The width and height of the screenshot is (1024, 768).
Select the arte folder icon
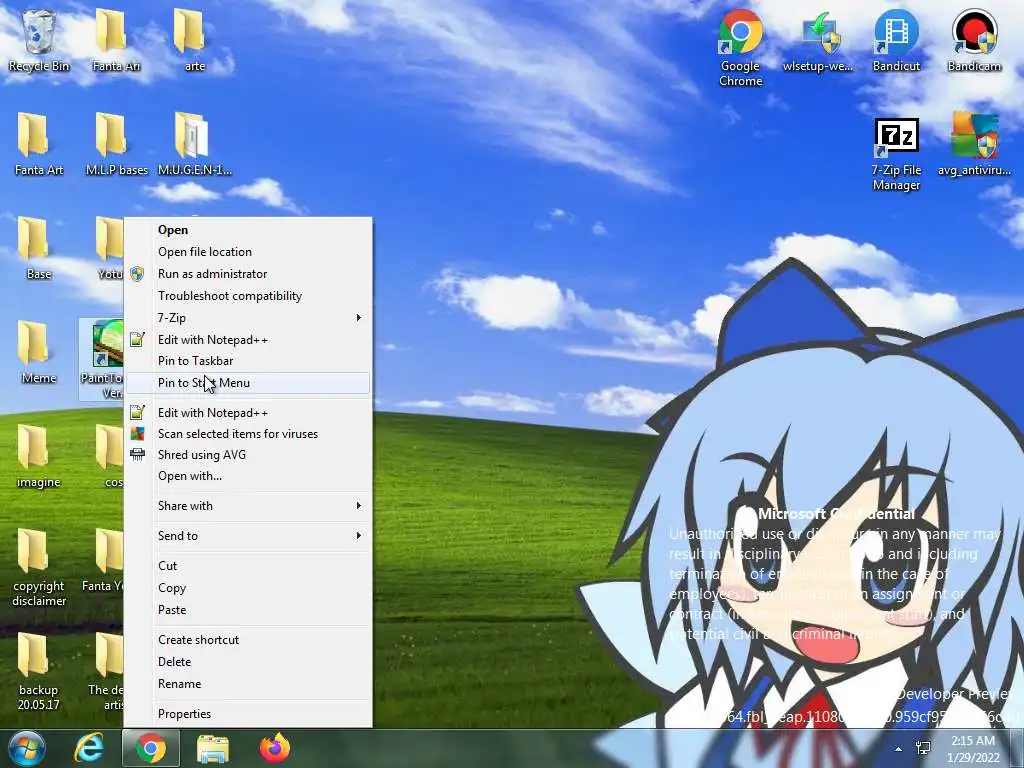click(194, 39)
